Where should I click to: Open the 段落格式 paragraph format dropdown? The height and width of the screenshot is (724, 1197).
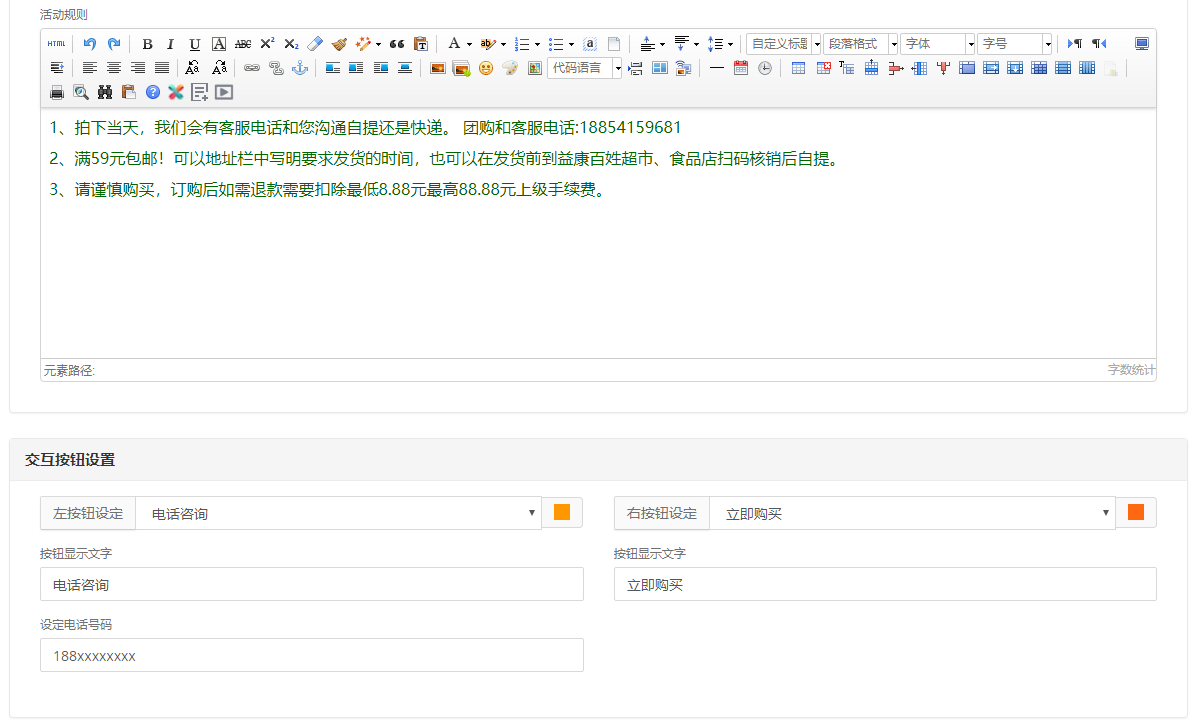pos(860,44)
